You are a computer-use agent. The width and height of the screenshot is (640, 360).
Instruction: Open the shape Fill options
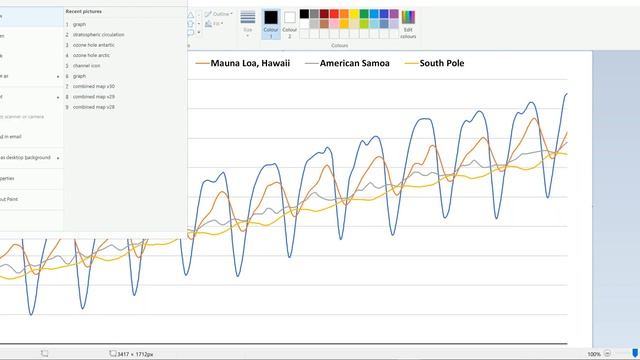(214, 24)
